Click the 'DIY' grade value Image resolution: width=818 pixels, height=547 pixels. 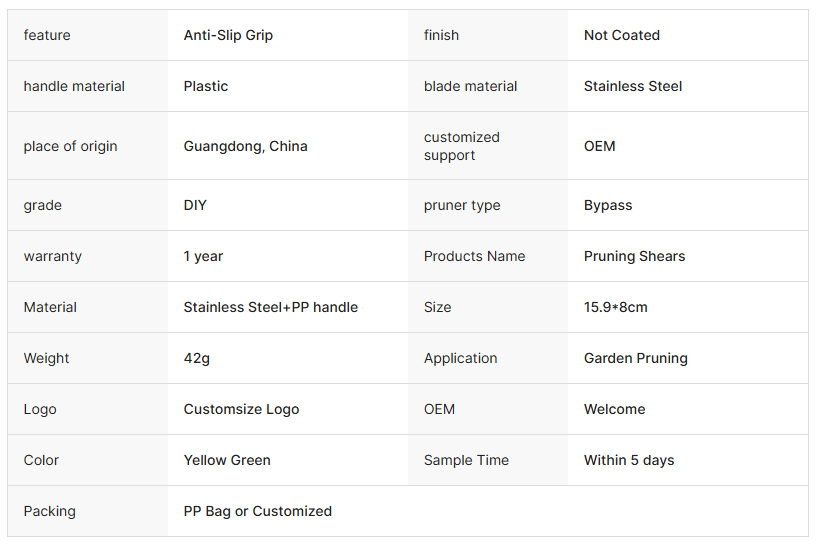click(195, 205)
